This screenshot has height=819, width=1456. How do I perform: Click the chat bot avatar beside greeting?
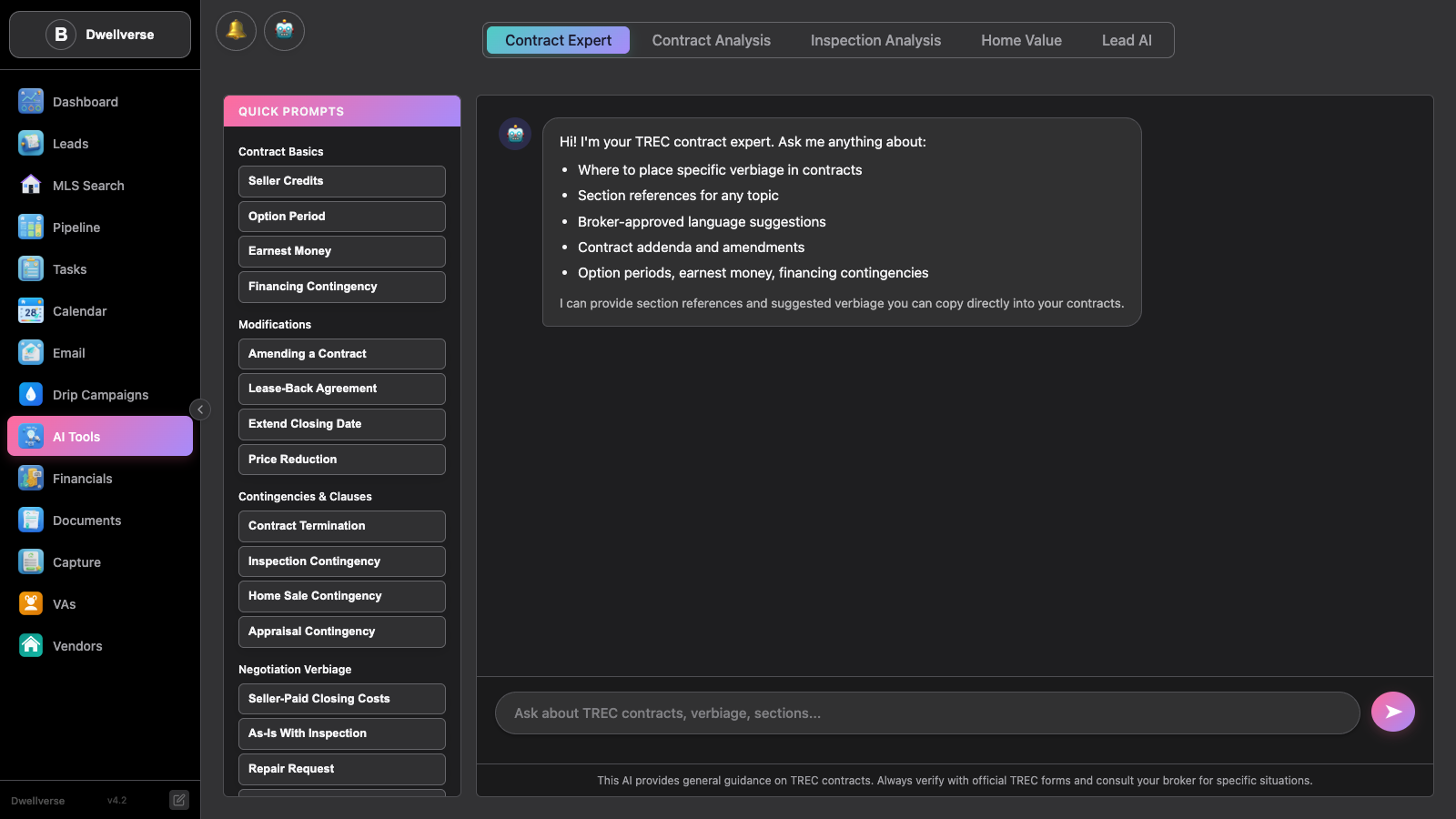pos(515,134)
